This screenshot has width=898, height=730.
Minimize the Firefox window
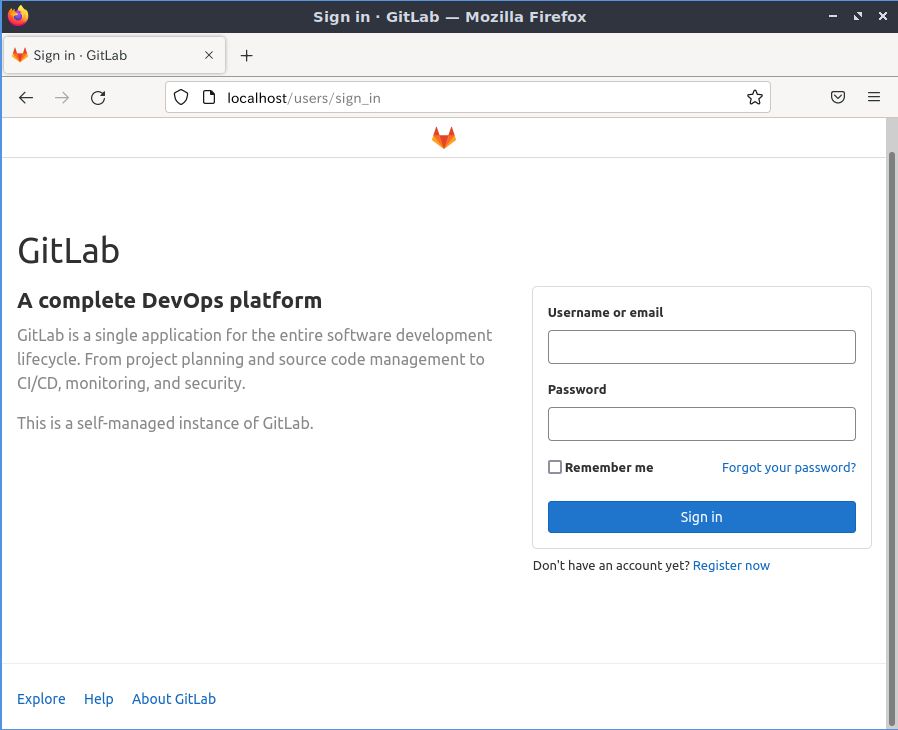833,17
